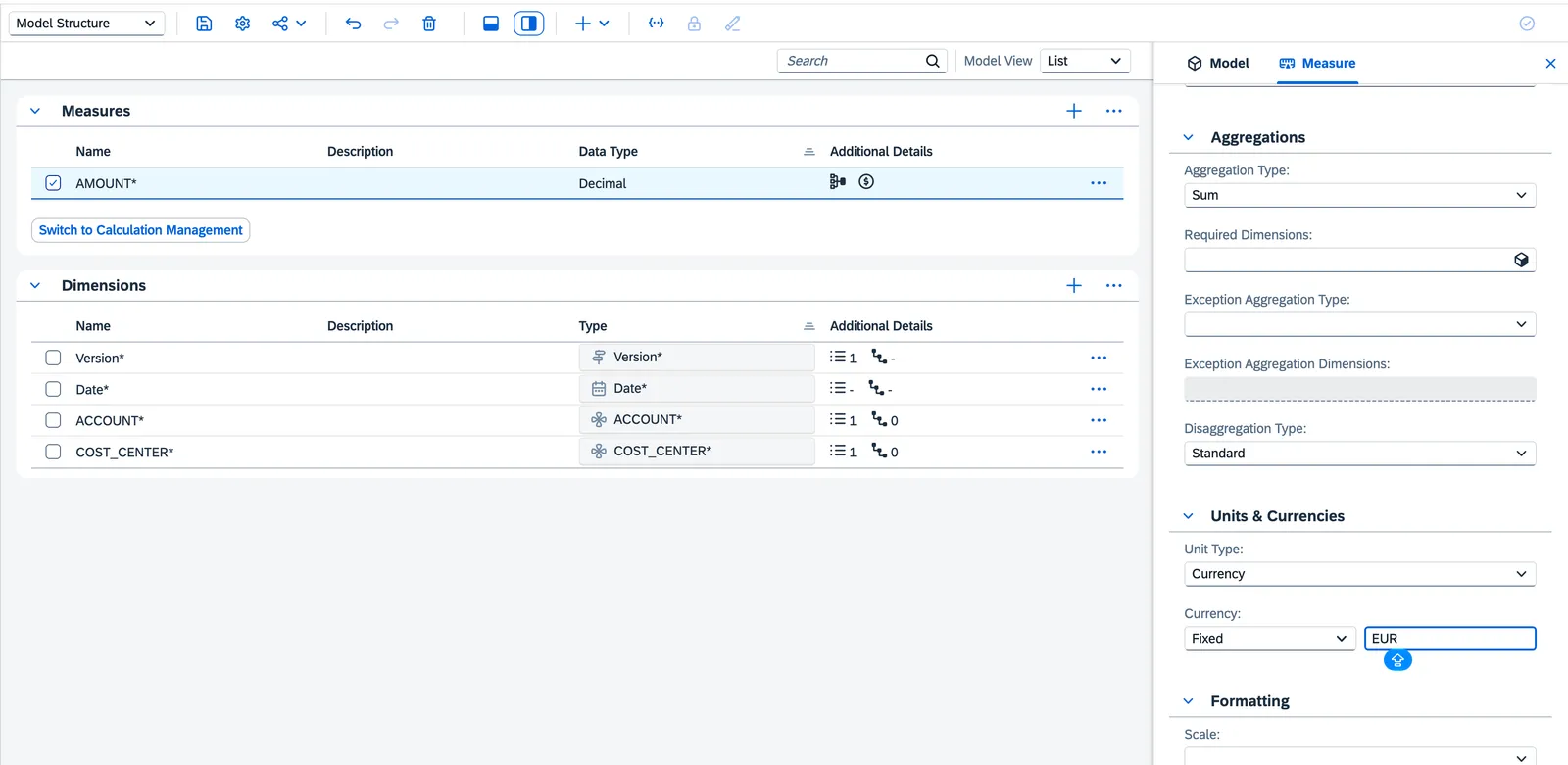Open the plus Add menu in the toolbar
The height and width of the screenshot is (765, 1568).
tap(592, 24)
